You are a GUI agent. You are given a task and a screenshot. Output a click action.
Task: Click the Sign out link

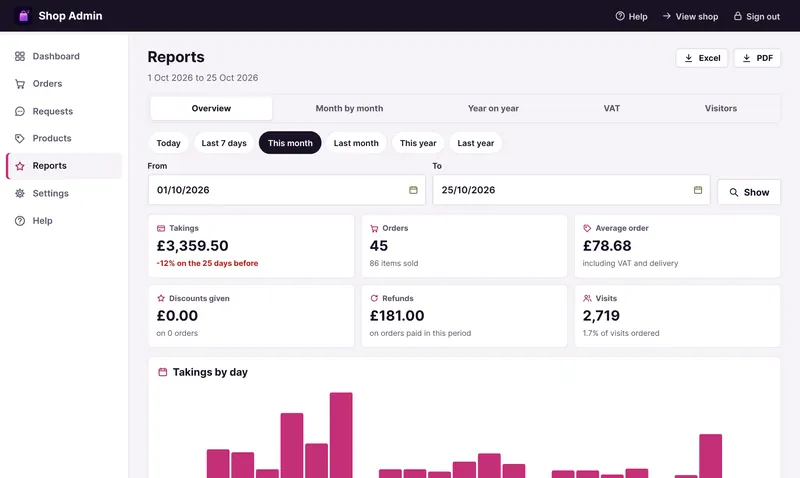tap(757, 16)
